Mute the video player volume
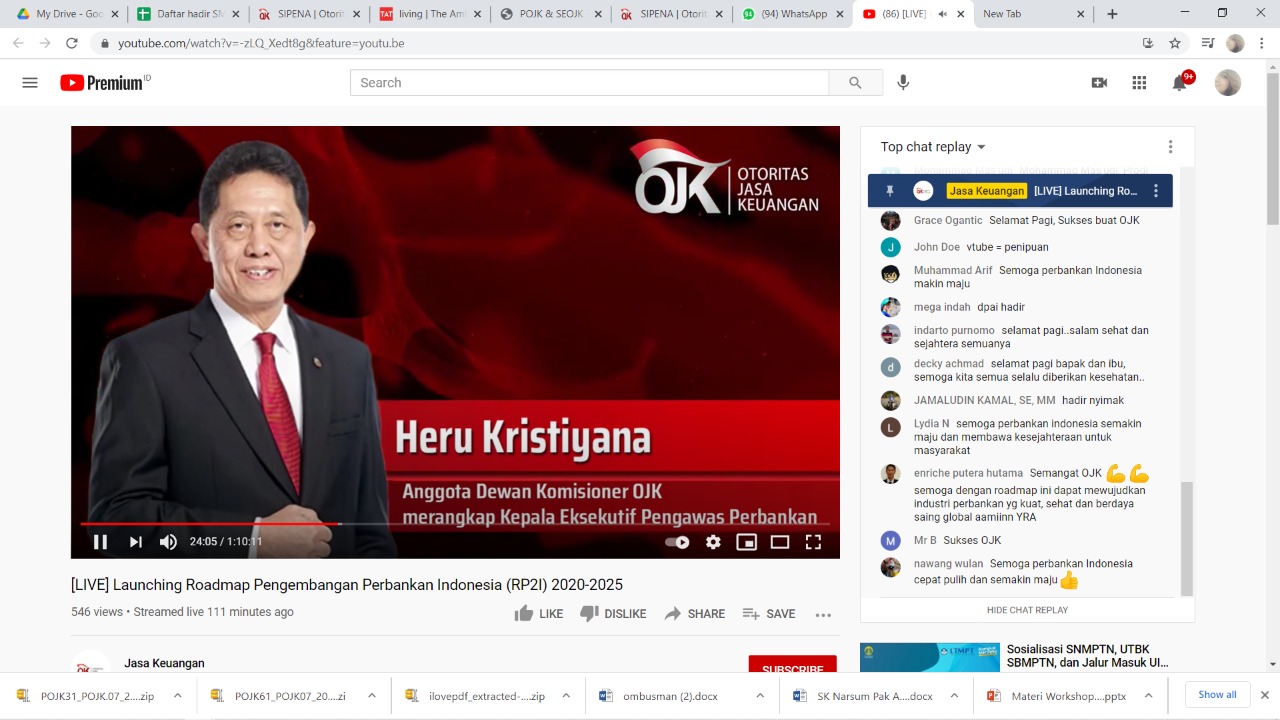The height and width of the screenshot is (720, 1280). [168, 542]
